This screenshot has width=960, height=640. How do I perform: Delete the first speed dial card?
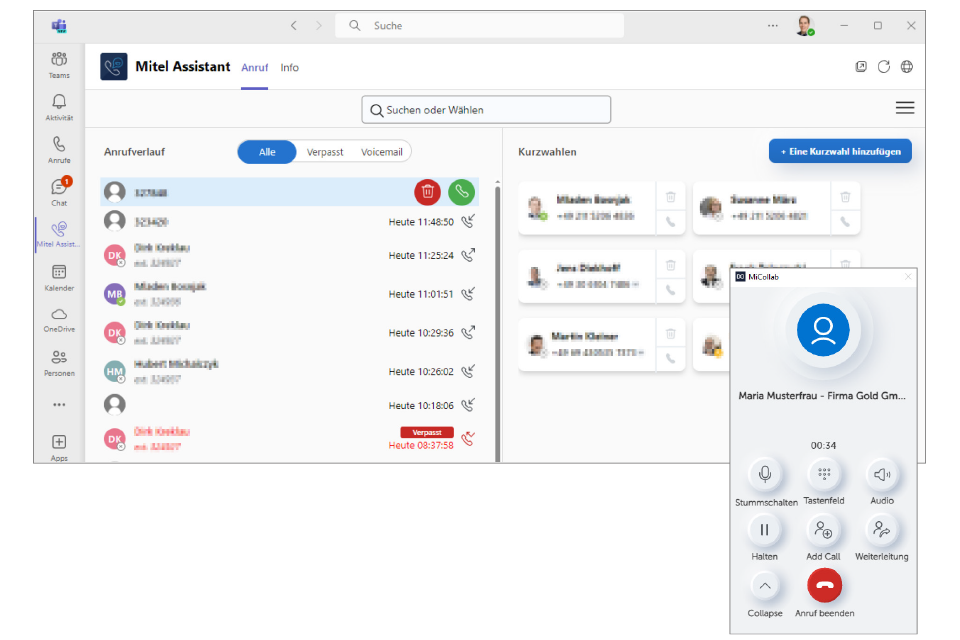pos(670,197)
